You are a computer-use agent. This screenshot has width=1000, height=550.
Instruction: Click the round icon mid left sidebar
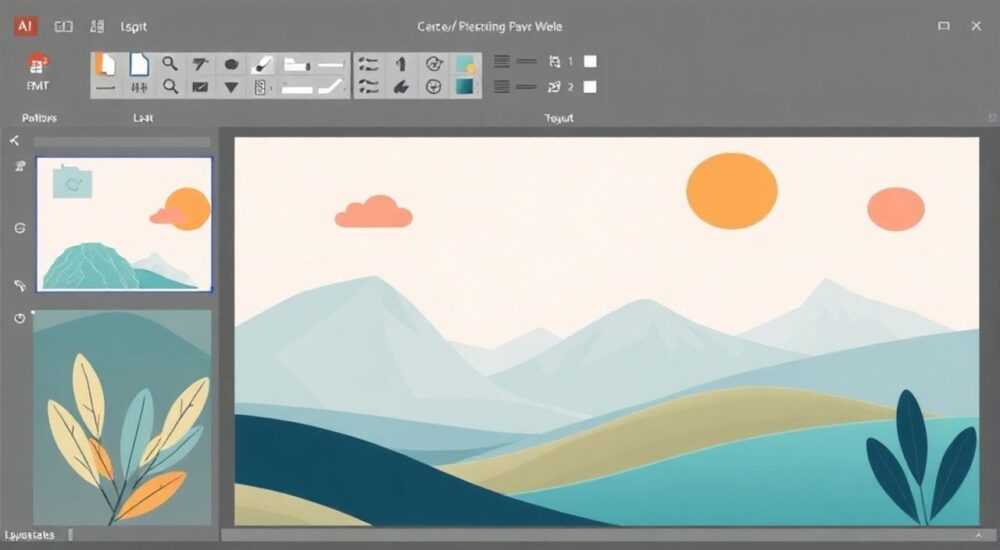point(20,228)
